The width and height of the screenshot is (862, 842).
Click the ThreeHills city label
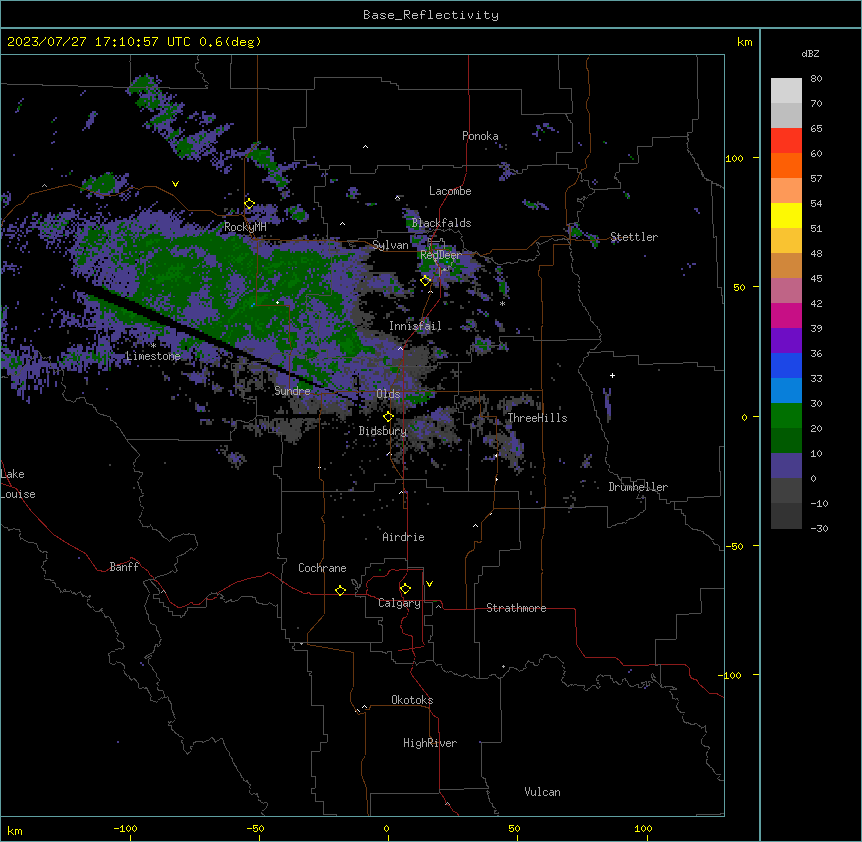(x=537, y=418)
